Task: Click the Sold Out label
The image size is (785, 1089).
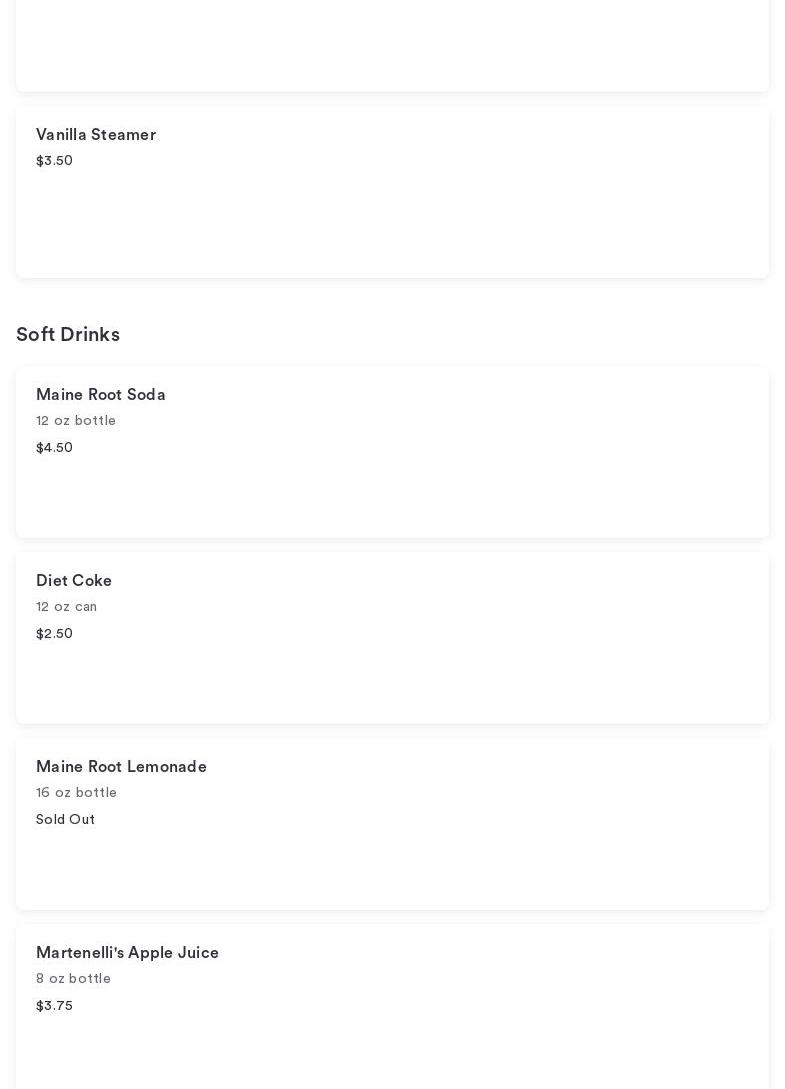Action: (x=65, y=820)
